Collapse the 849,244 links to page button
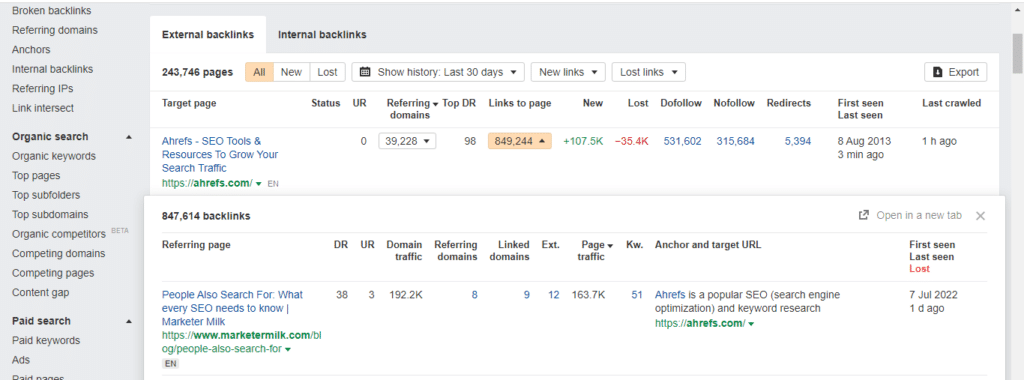The height and width of the screenshot is (380, 1024). click(x=520, y=141)
